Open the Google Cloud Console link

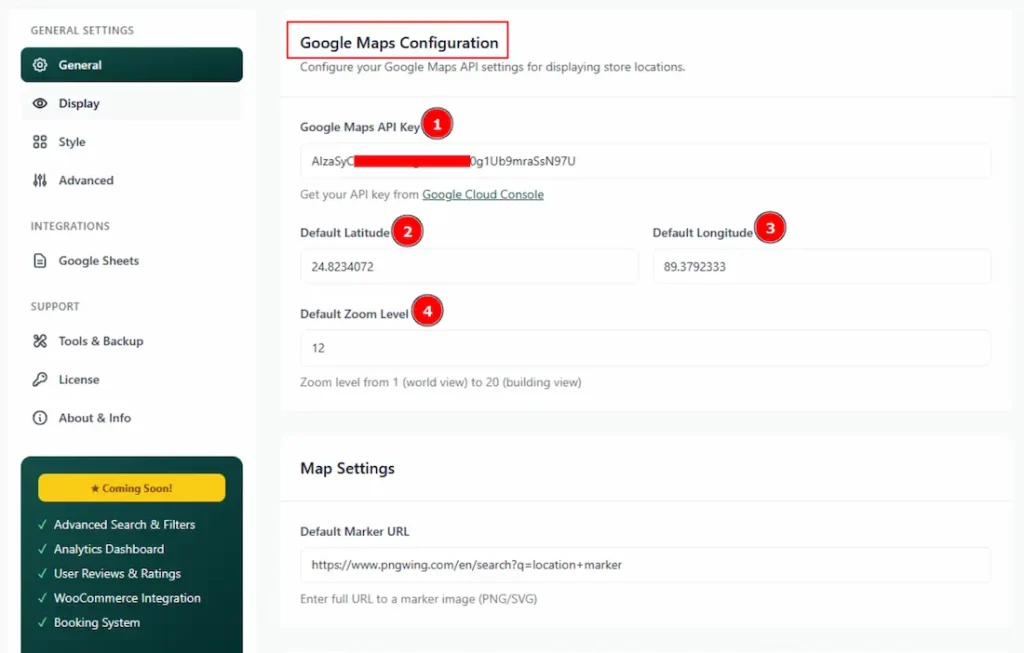coord(482,194)
